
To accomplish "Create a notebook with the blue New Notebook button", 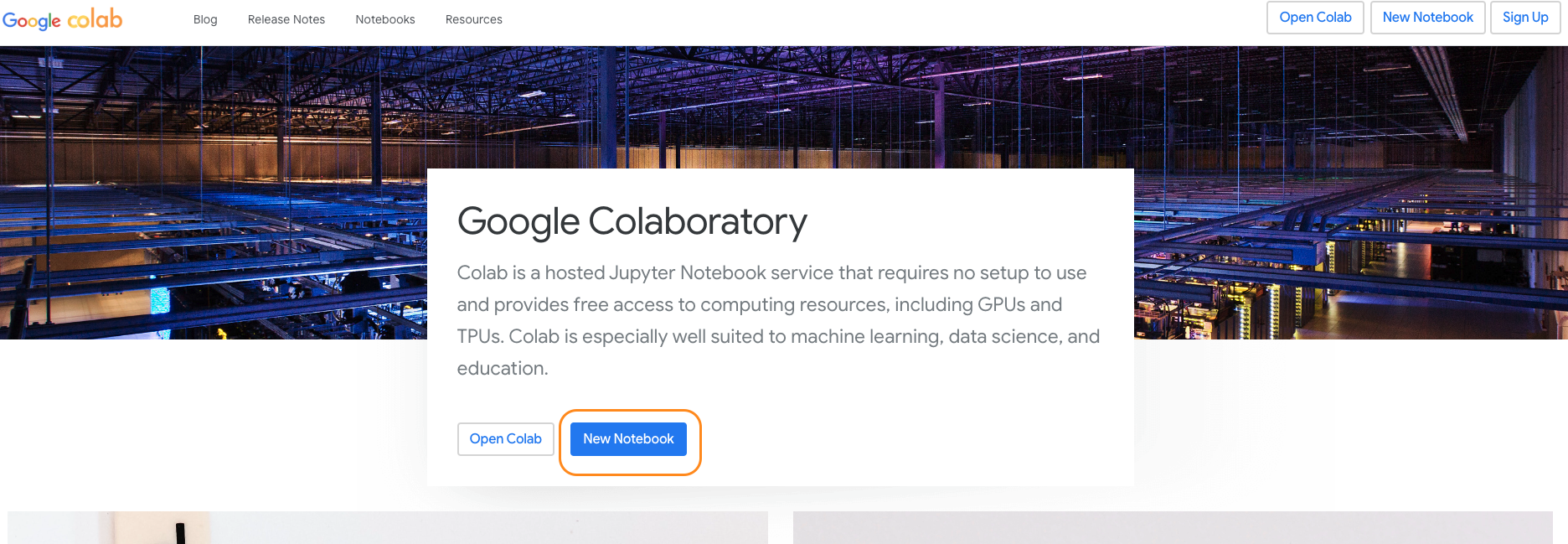I will click(628, 439).
